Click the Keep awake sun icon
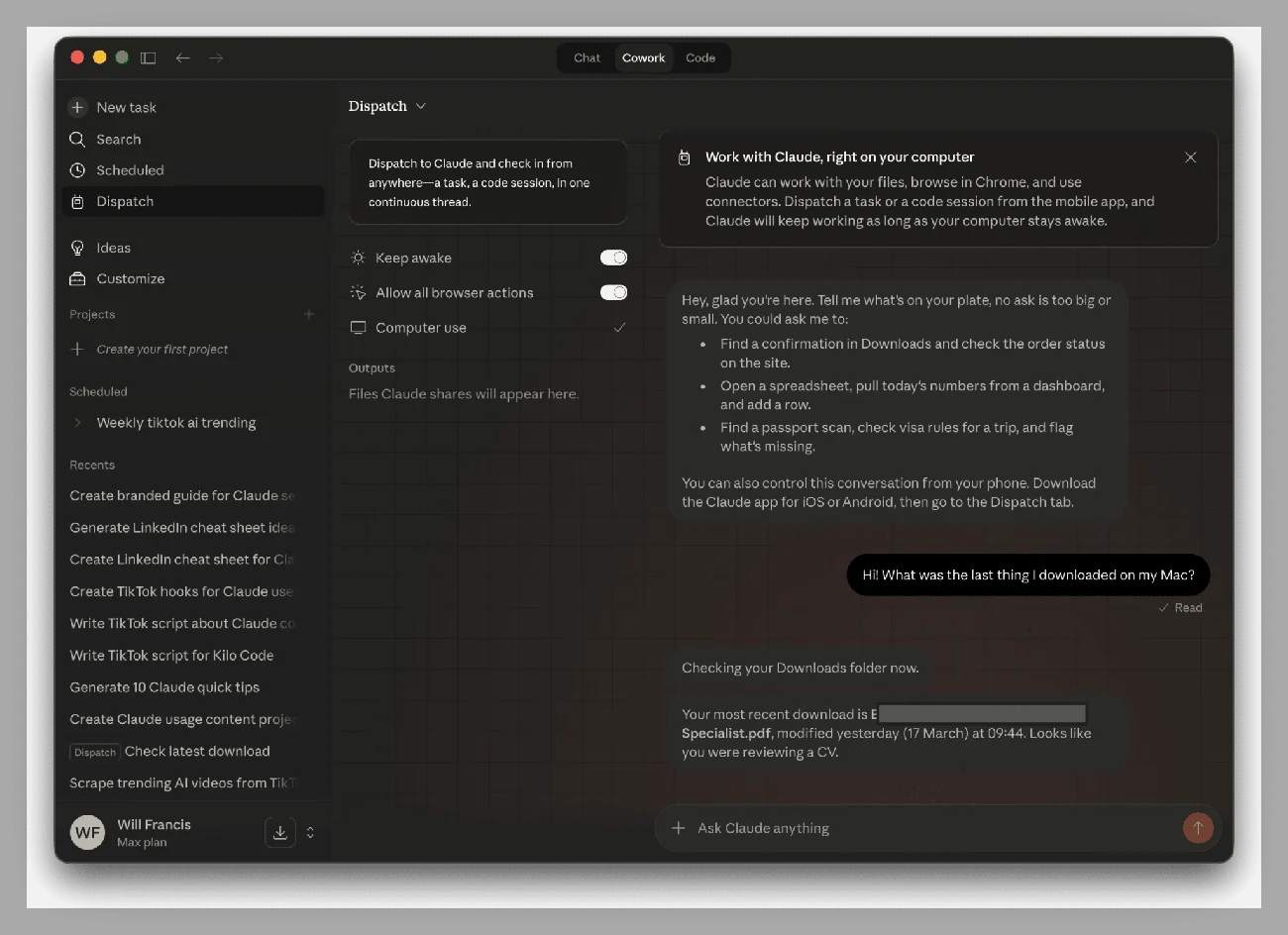Viewport: 1288px width, 935px height. pos(358,258)
